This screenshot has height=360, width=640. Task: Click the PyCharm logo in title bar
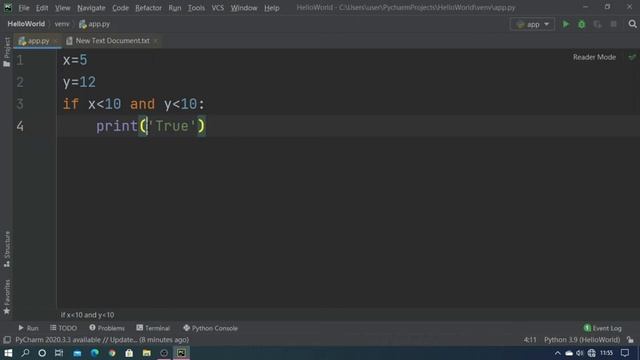(8, 7)
